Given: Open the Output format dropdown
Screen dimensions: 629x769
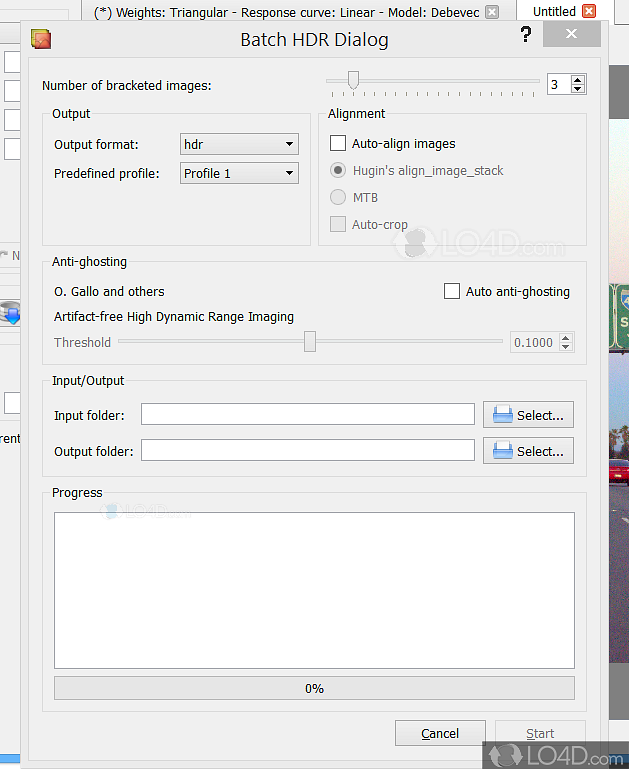Looking at the screenshot, I should click(x=240, y=145).
